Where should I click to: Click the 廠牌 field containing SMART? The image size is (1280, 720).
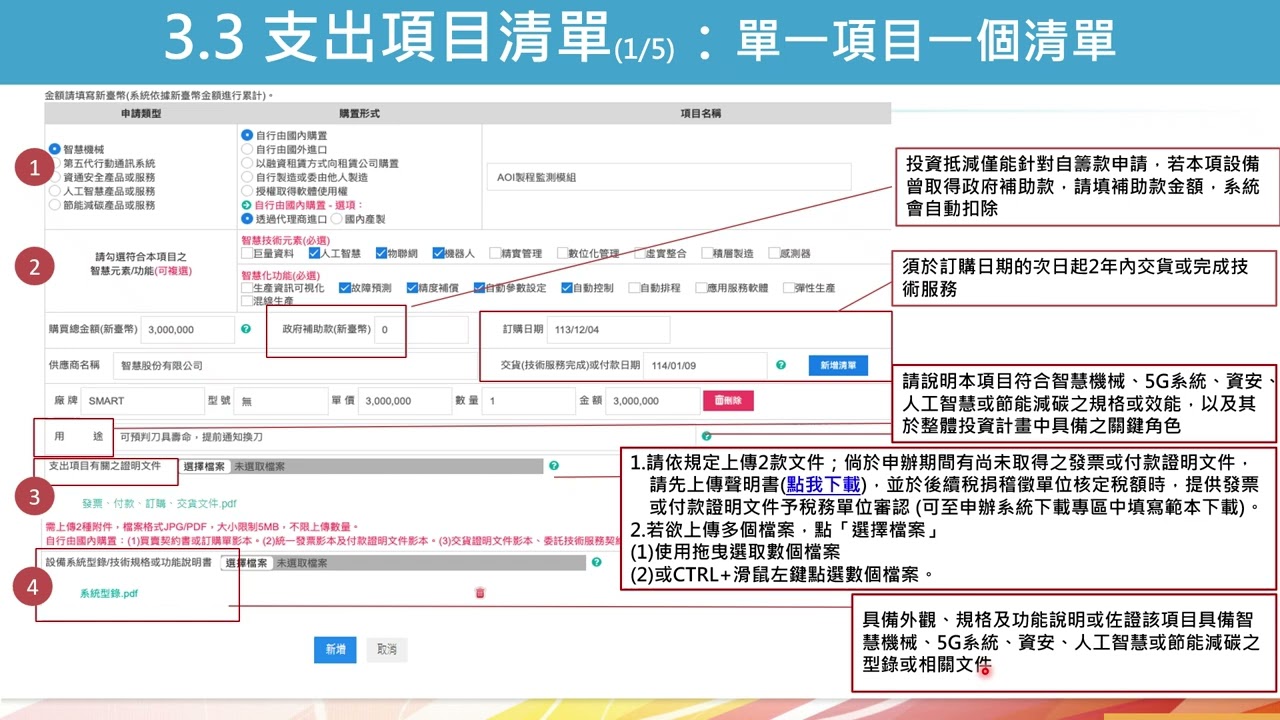pos(142,401)
